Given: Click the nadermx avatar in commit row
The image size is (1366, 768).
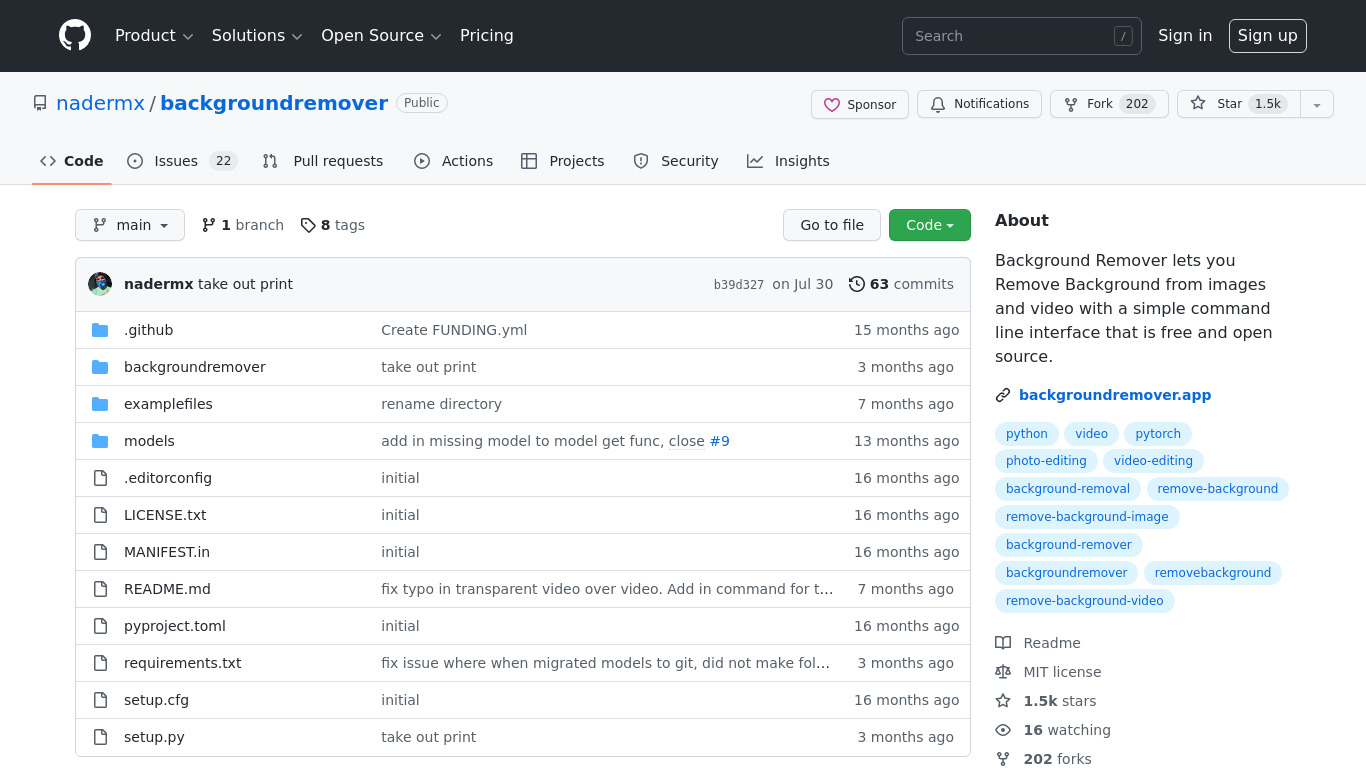Looking at the screenshot, I should tap(100, 284).
